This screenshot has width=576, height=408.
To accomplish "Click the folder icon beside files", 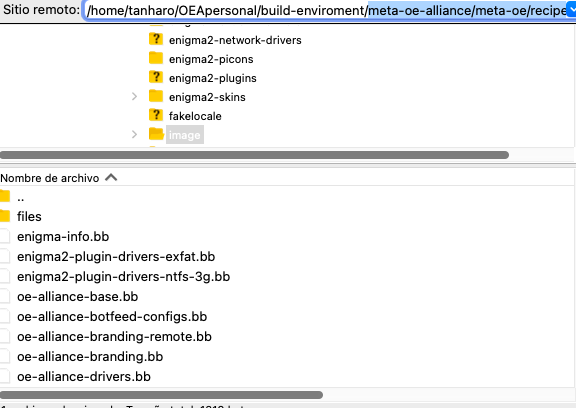I will point(5,216).
